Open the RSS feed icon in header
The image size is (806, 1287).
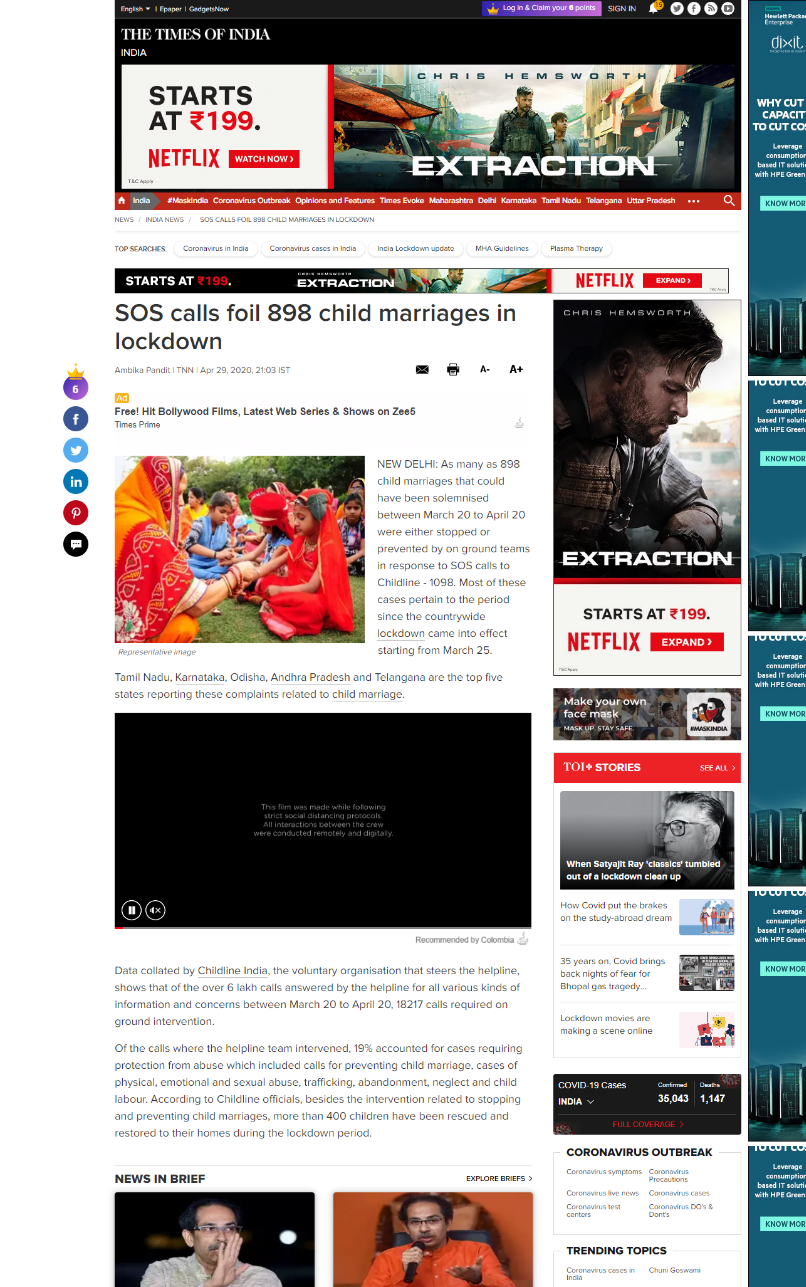click(x=711, y=8)
